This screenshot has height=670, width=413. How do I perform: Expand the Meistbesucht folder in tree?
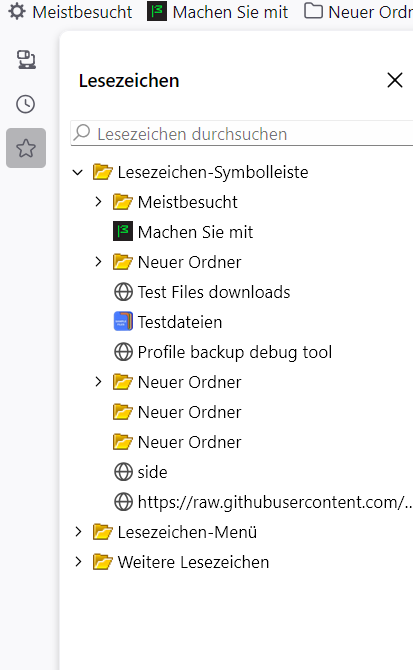pyautogui.click(x=98, y=202)
